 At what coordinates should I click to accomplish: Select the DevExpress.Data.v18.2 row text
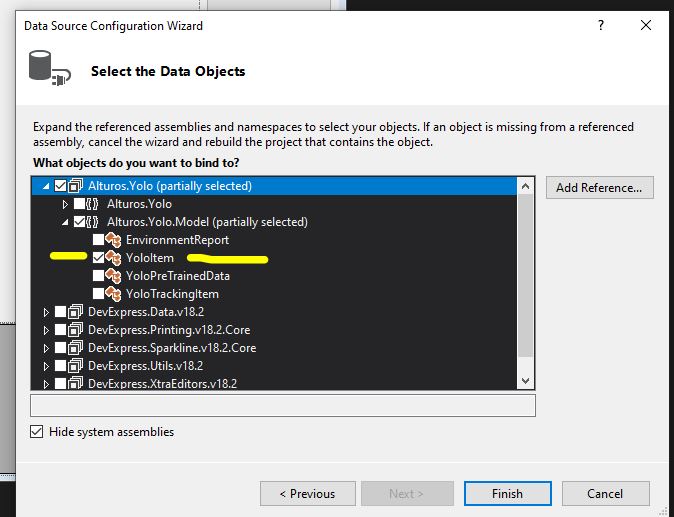click(146, 312)
